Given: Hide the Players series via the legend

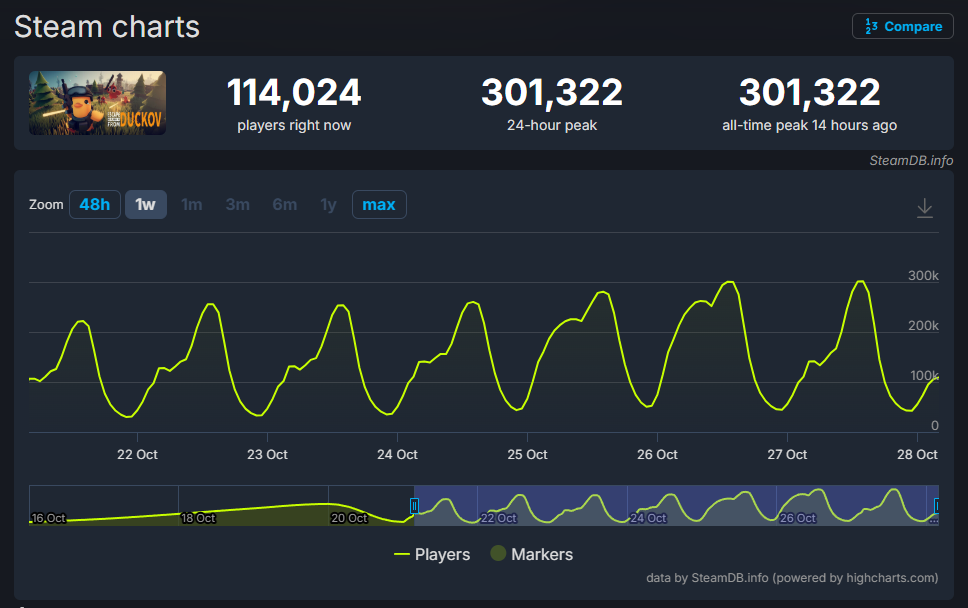Looking at the screenshot, I should (x=432, y=554).
